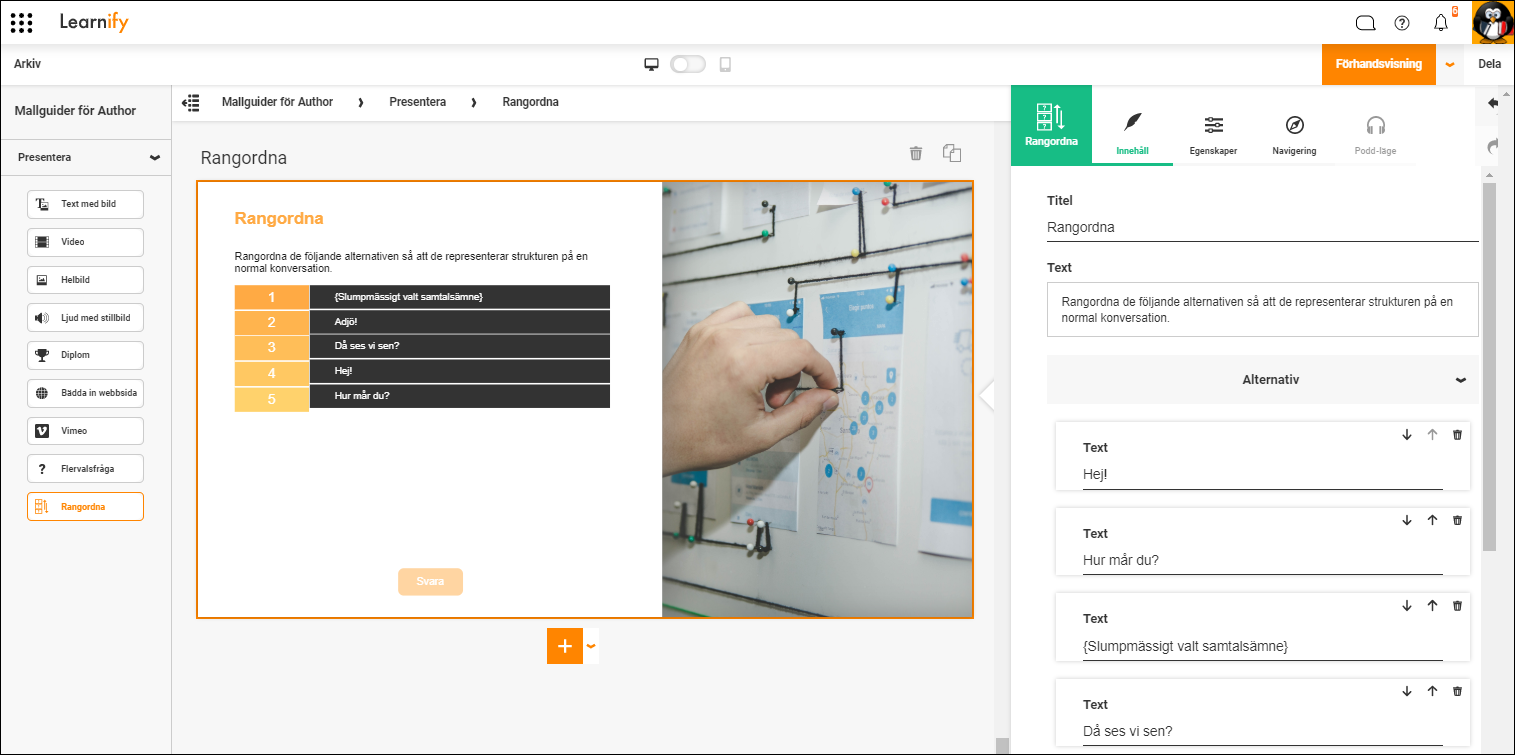Duplicate the slide with copy icon
This screenshot has width=1515, height=755.
952,153
